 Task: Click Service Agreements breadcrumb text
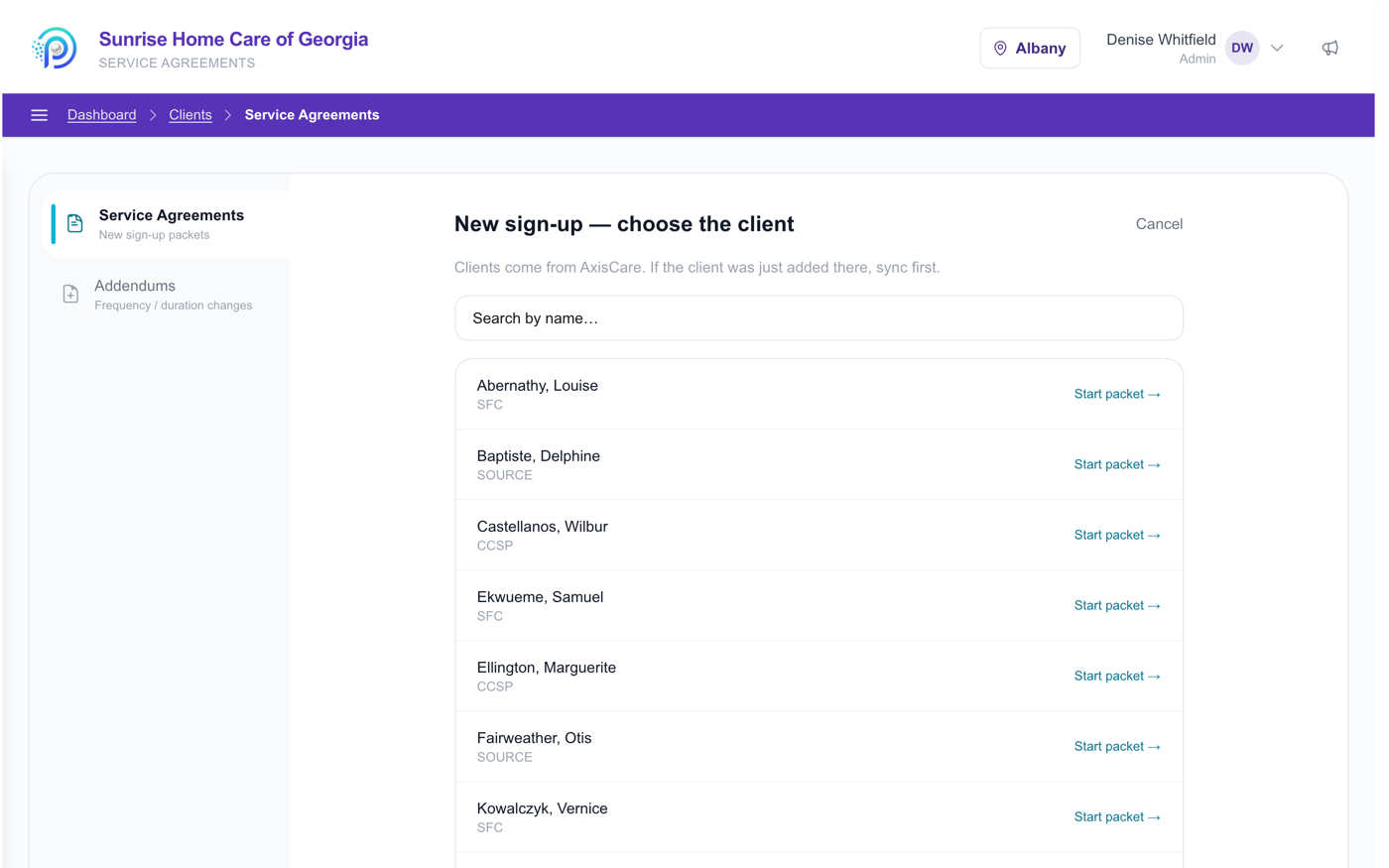click(312, 115)
